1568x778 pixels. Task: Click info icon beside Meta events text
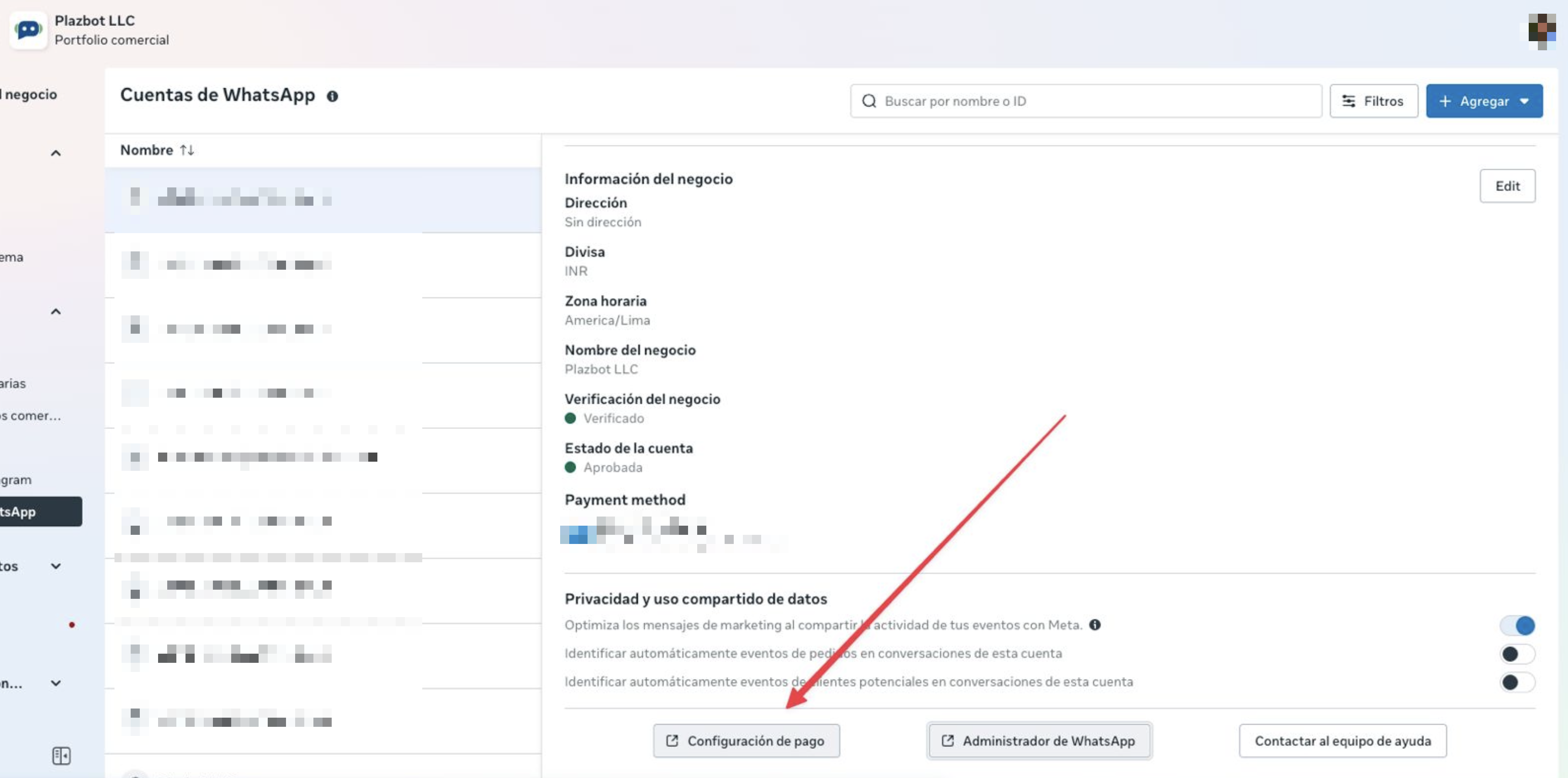click(1094, 624)
